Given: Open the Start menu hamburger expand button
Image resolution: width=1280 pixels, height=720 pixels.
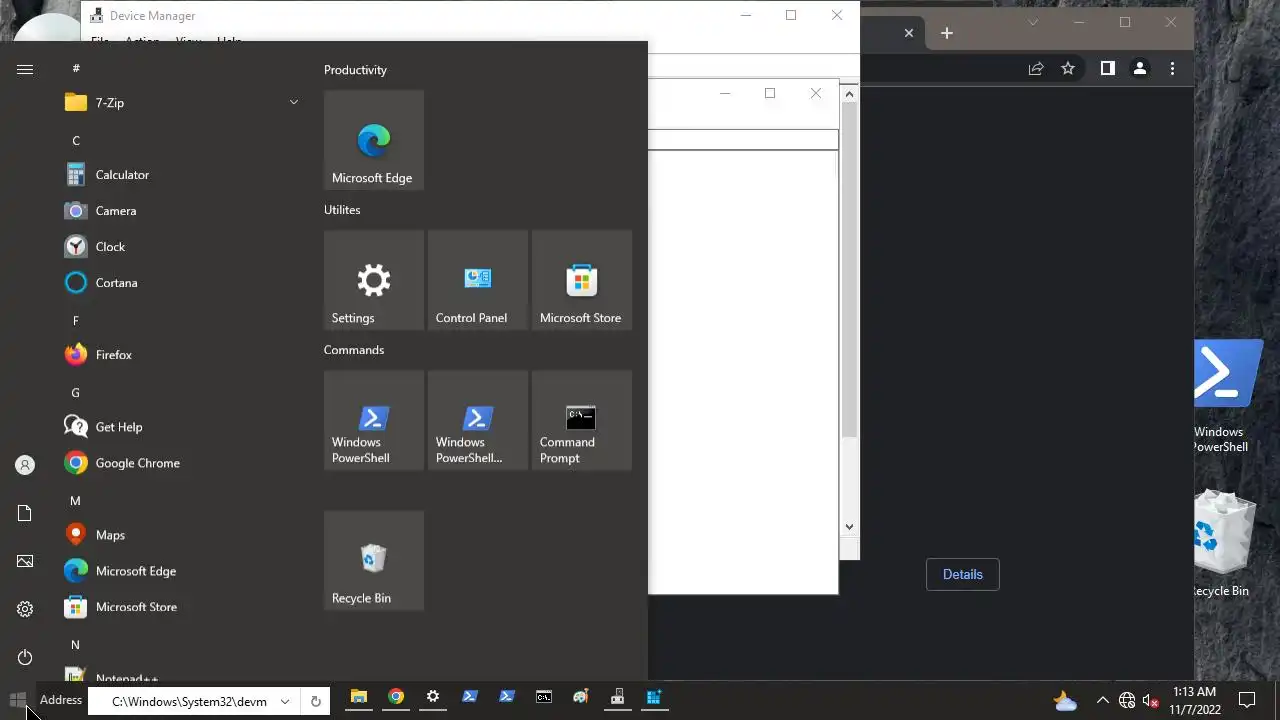Looking at the screenshot, I should (25, 69).
